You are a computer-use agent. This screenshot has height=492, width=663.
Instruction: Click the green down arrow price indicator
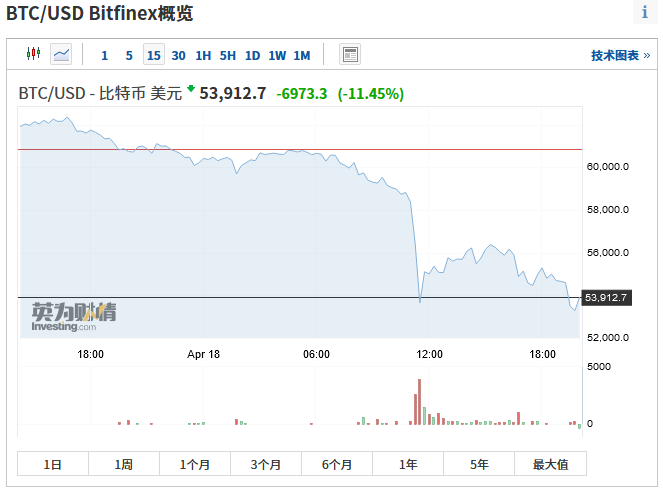pos(190,89)
